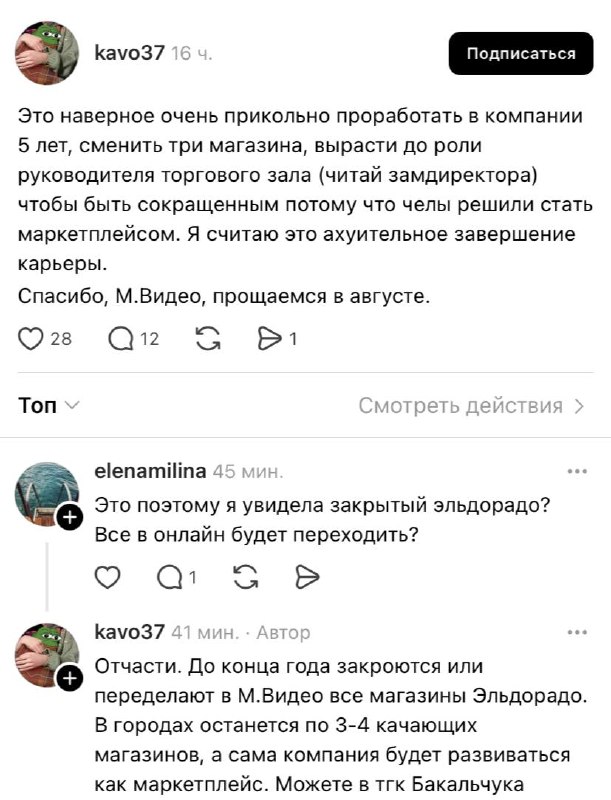611x800 pixels.
Task: Click kavo37 username in post header
Action: [x=128, y=54]
